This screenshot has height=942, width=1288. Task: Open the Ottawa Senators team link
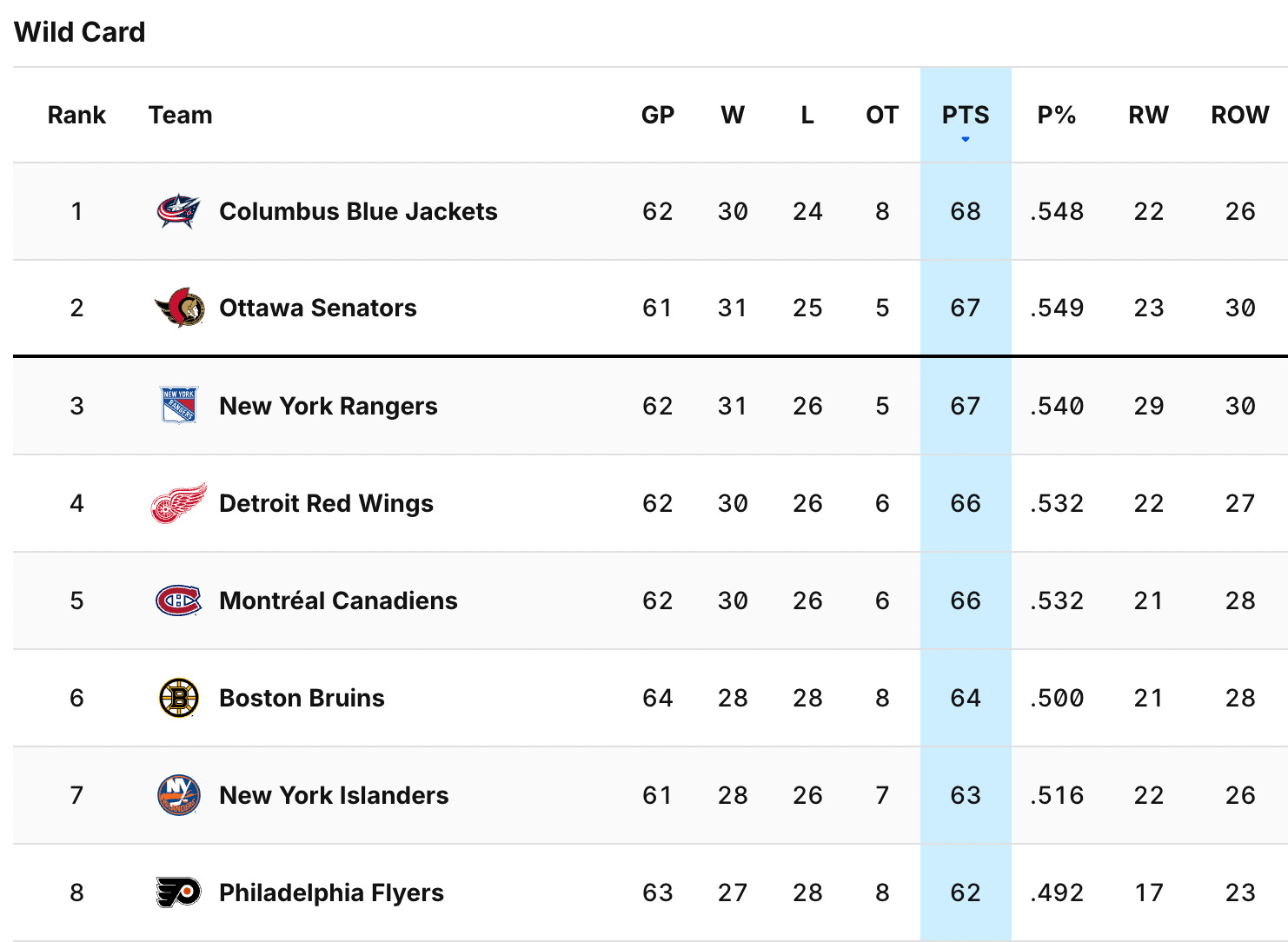click(318, 308)
